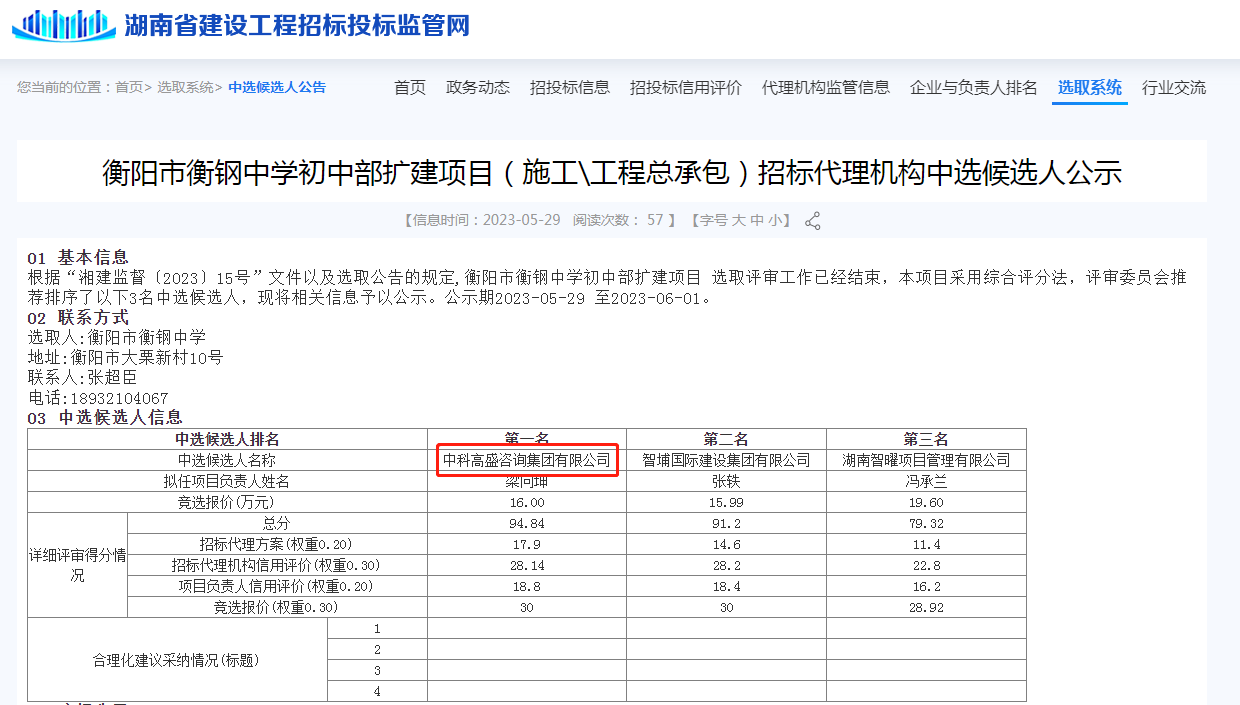
Task: Click the 第二名 column header
Action: (x=726, y=439)
